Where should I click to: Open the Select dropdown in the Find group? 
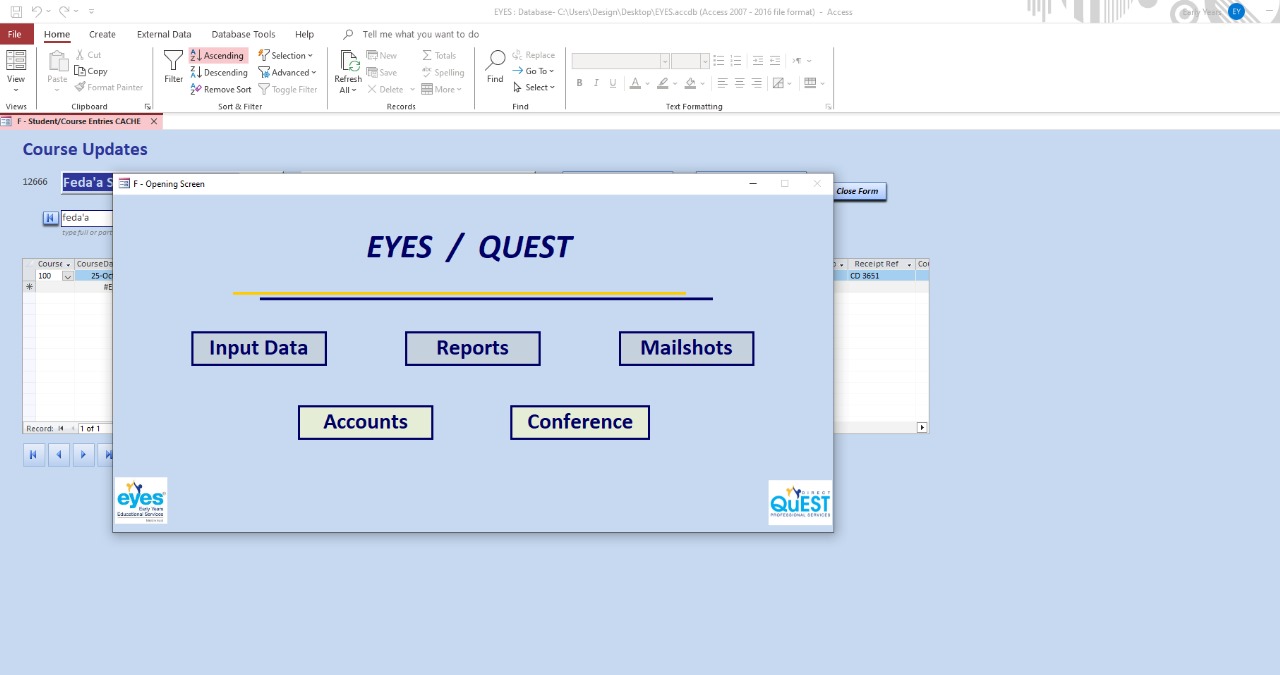click(x=533, y=87)
